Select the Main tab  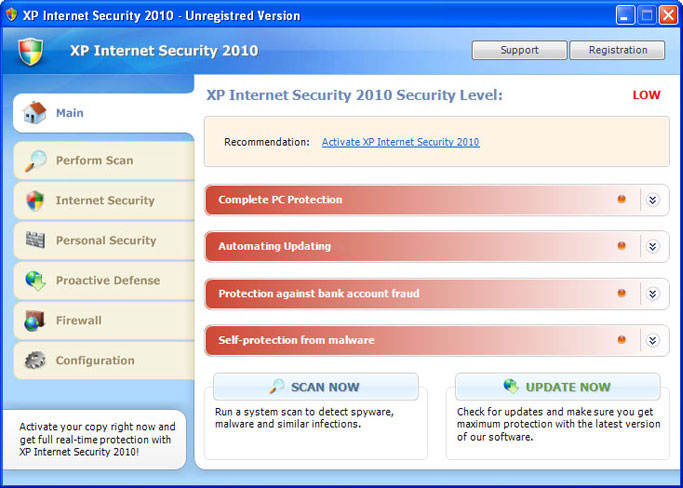click(x=104, y=113)
